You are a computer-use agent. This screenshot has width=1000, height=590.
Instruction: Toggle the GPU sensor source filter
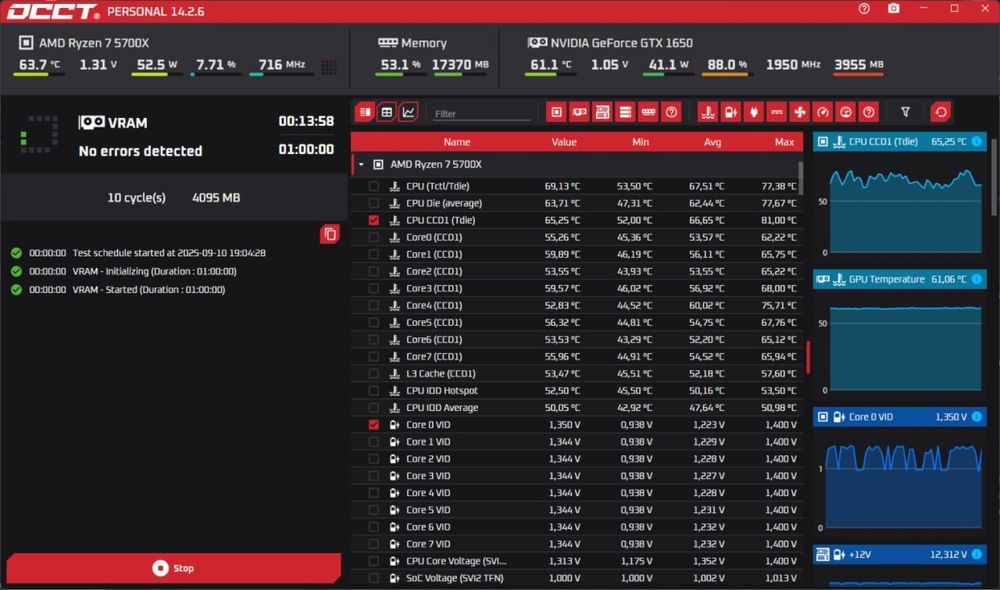[580, 112]
